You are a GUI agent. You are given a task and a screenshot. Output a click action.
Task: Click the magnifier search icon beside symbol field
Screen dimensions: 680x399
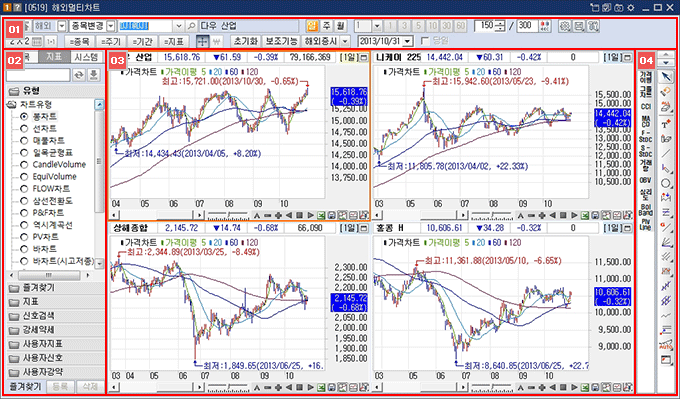[191, 26]
